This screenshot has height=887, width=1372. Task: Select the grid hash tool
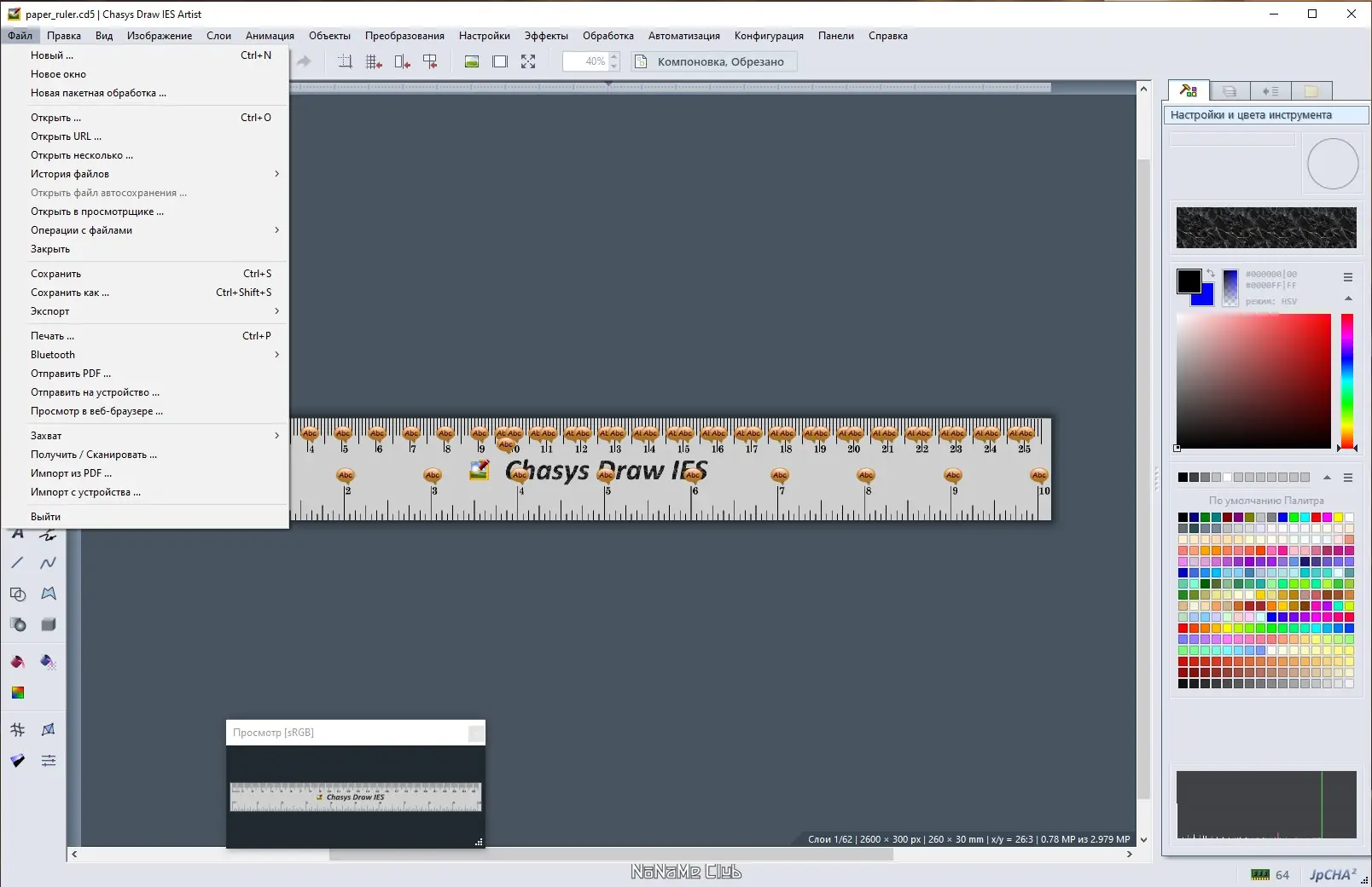pyautogui.click(x=18, y=729)
